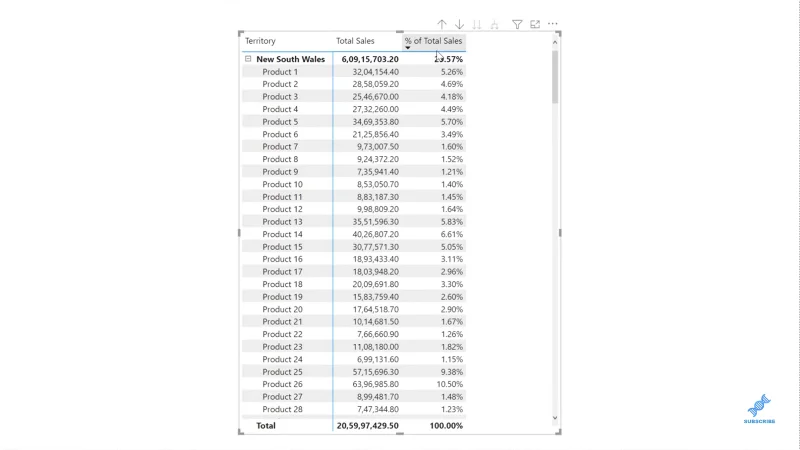
Task: Click the 9.38% percentage cell
Action: (x=452, y=372)
